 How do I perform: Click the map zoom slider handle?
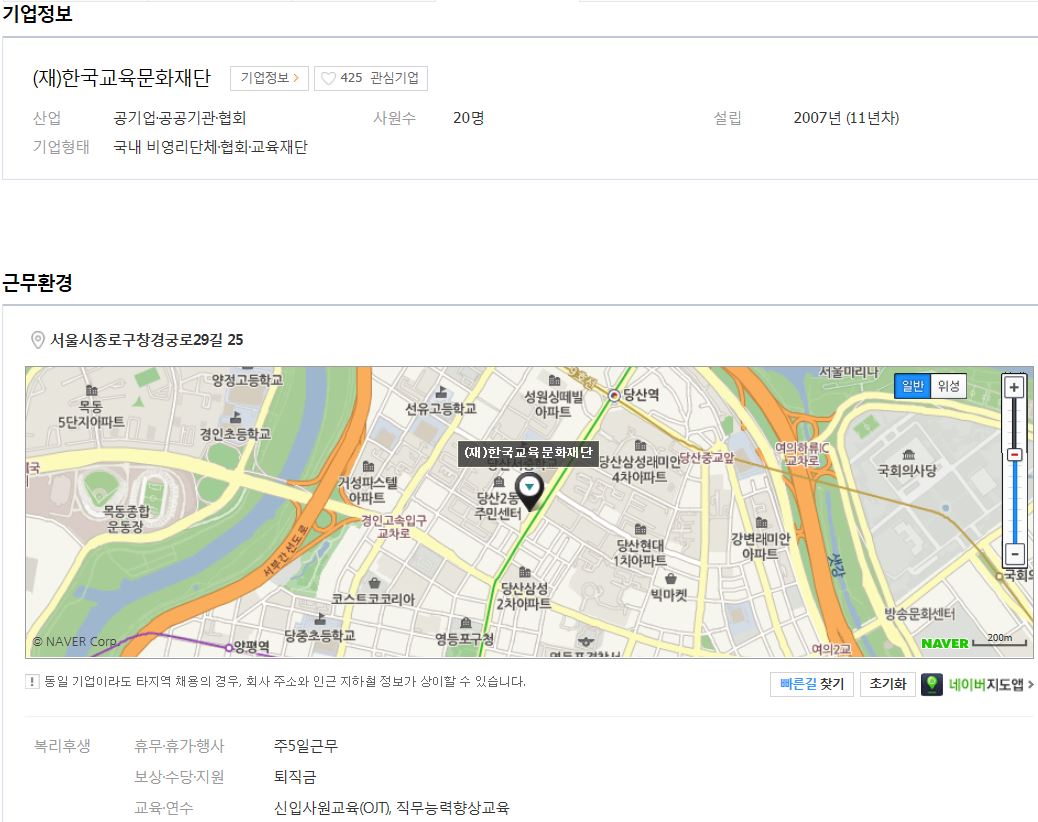pyautogui.click(x=1014, y=455)
